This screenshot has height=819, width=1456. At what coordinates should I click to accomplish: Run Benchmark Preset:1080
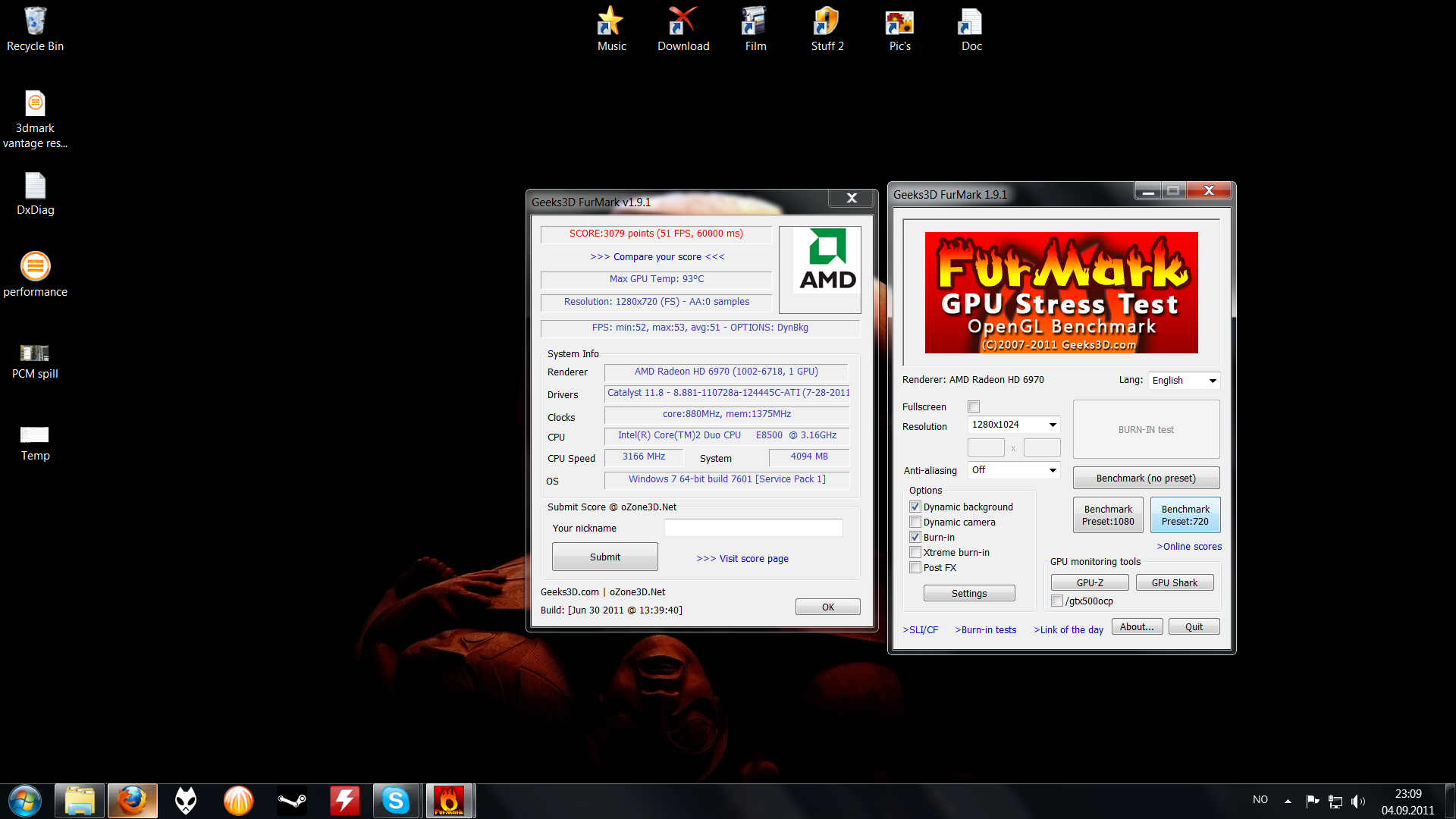pos(1108,515)
